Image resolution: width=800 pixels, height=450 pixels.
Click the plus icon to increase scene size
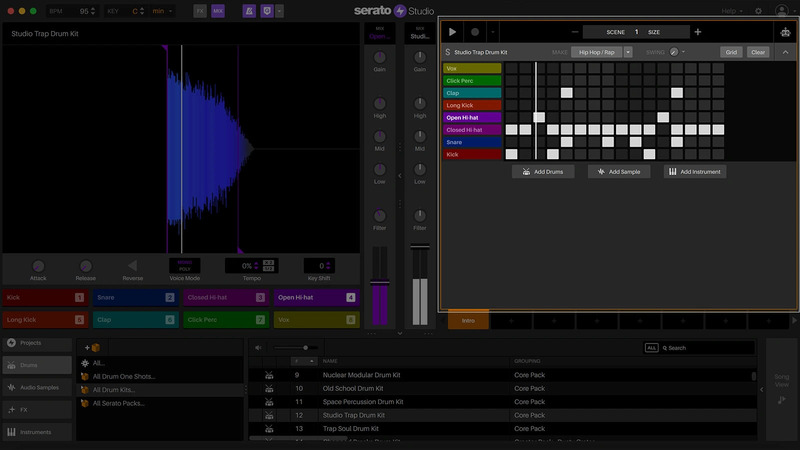(x=697, y=32)
